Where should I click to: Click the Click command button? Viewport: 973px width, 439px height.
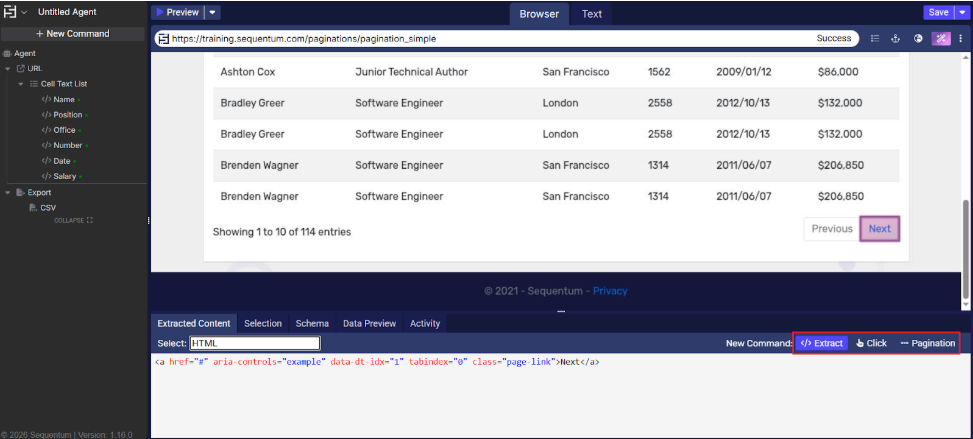[871, 343]
